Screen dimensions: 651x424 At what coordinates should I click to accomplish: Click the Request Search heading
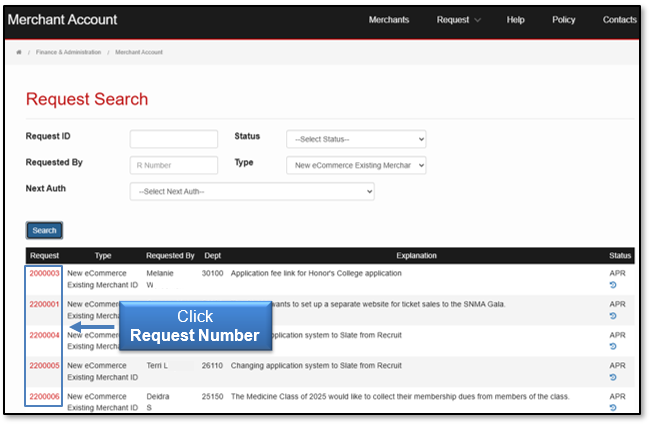[x=87, y=99]
